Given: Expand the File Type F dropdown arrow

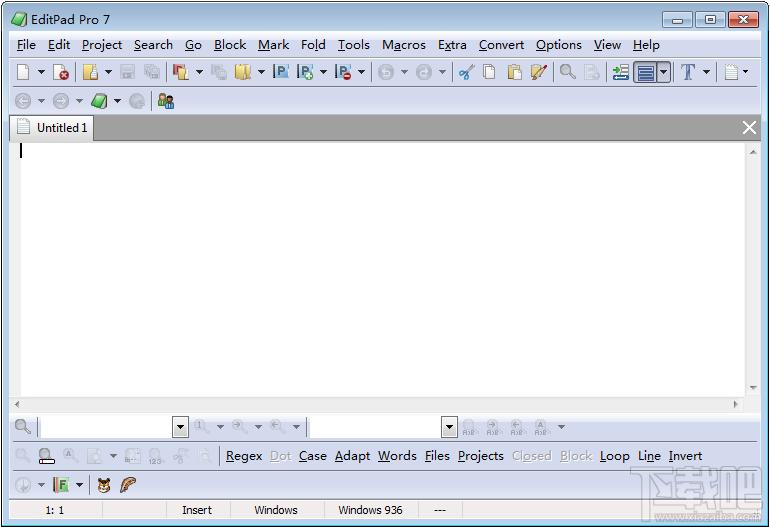Looking at the screenshot, I should coord(79,485).
